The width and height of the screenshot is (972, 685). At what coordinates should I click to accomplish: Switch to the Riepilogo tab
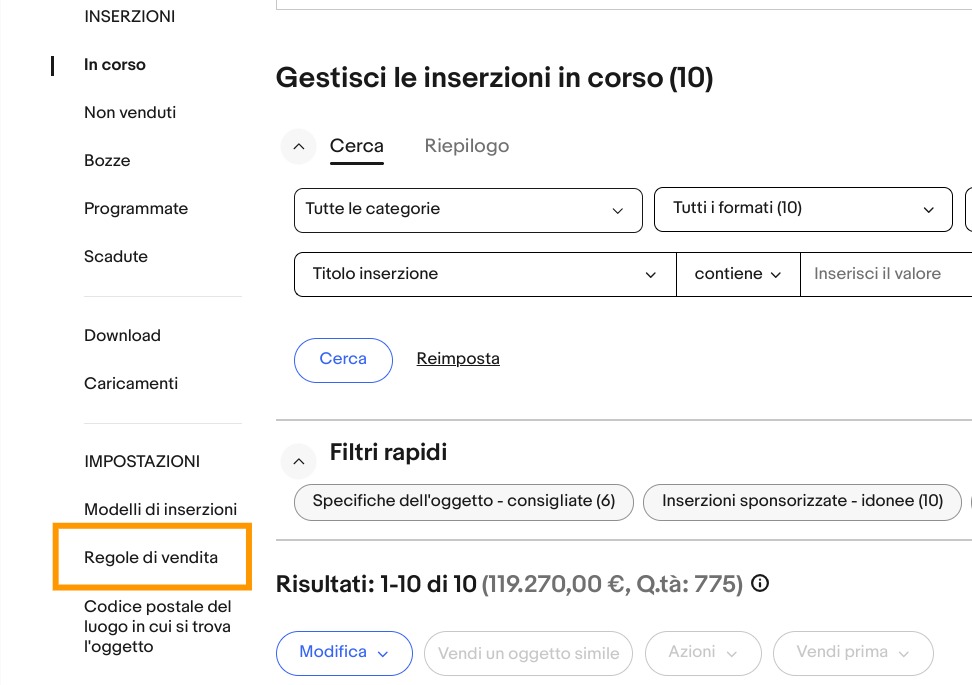click(x=467, y=146)
